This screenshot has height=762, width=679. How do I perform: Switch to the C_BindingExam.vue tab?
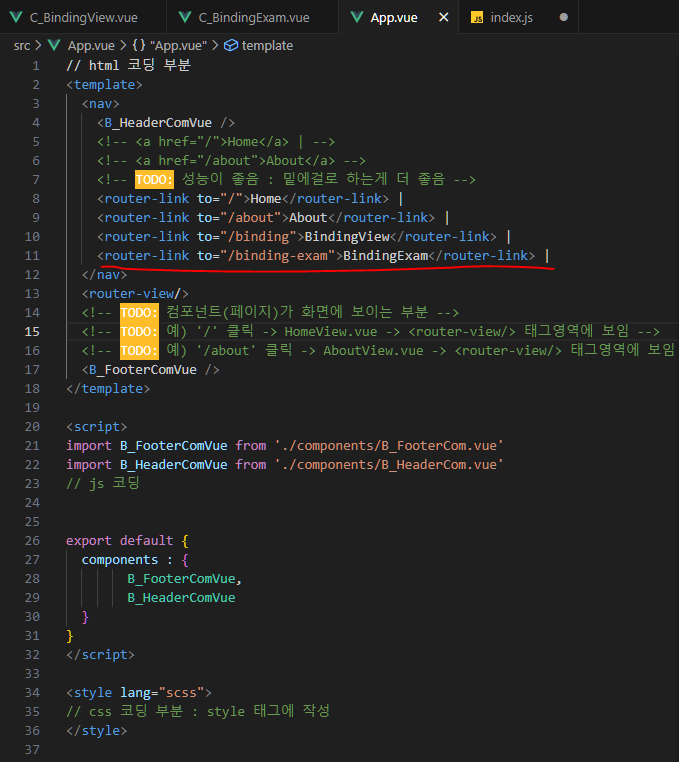pos(253,17)
